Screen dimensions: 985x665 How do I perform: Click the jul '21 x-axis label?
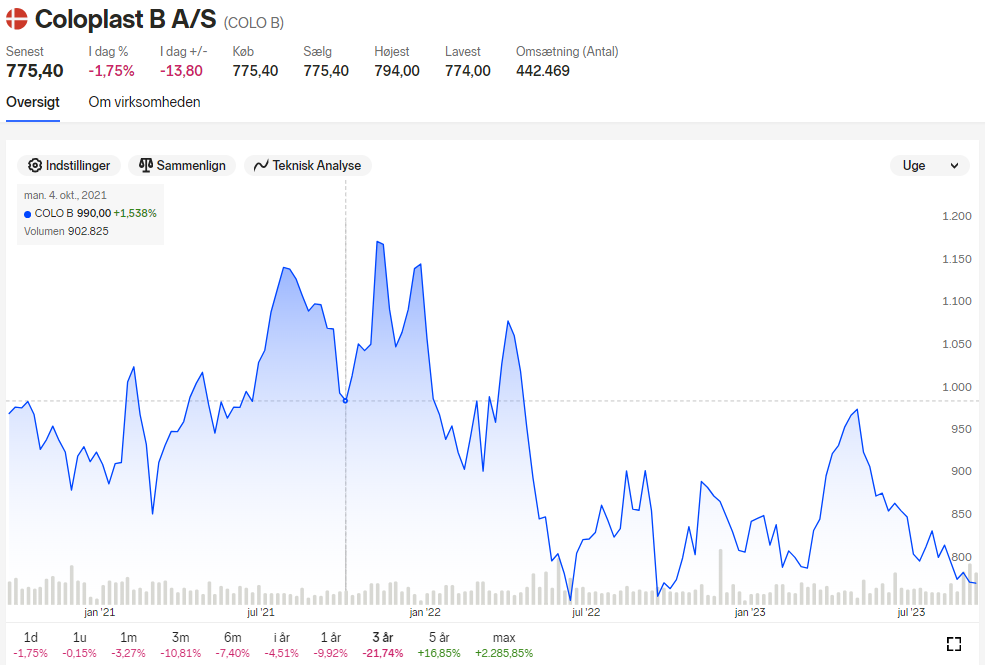tap(261, 612)
